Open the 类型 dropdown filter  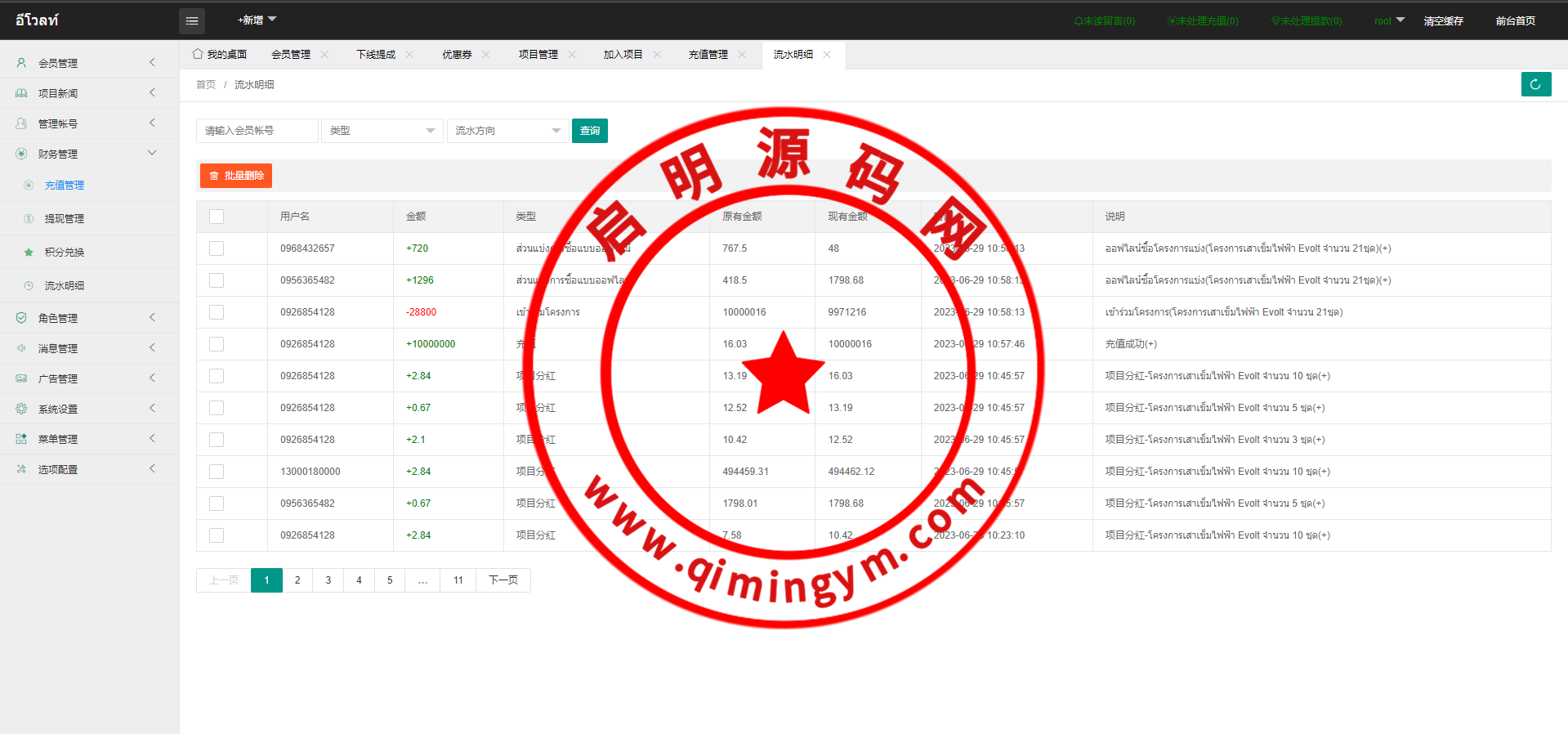(x=382, y=131)
